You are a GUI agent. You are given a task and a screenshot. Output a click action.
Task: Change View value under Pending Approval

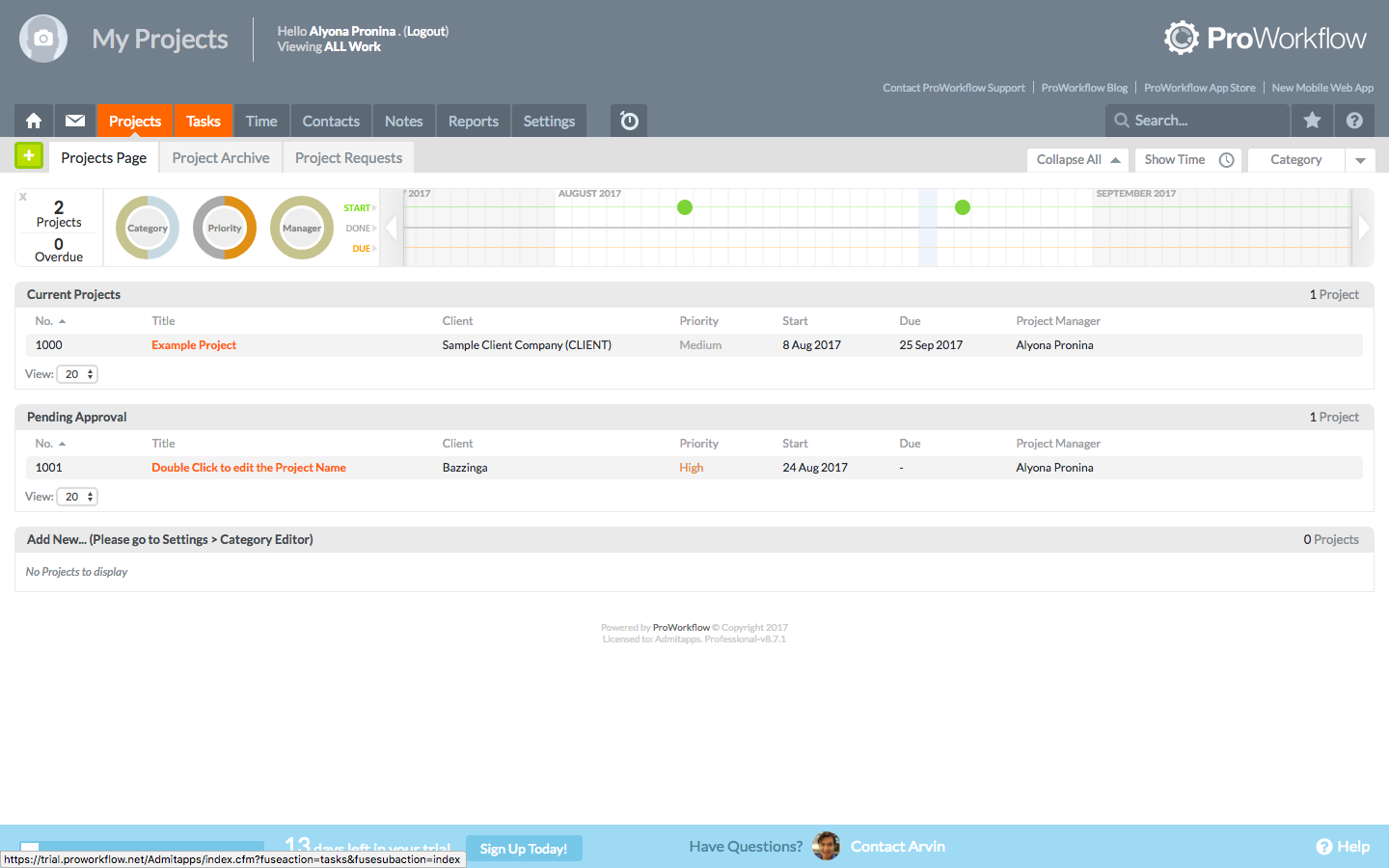pyautogui.click(x=76, y=496)
